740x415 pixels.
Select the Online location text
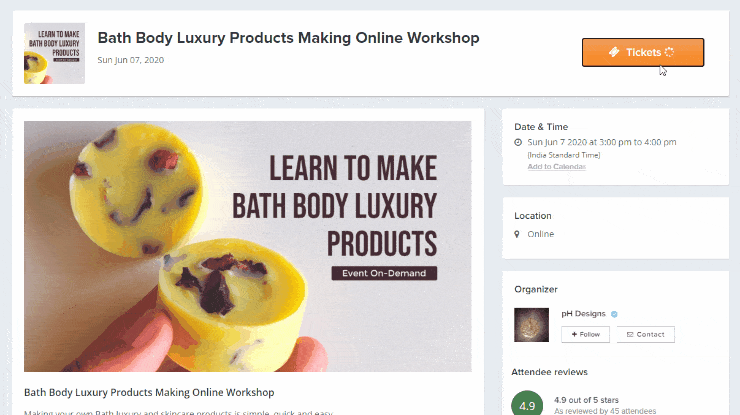pos(541,234)
